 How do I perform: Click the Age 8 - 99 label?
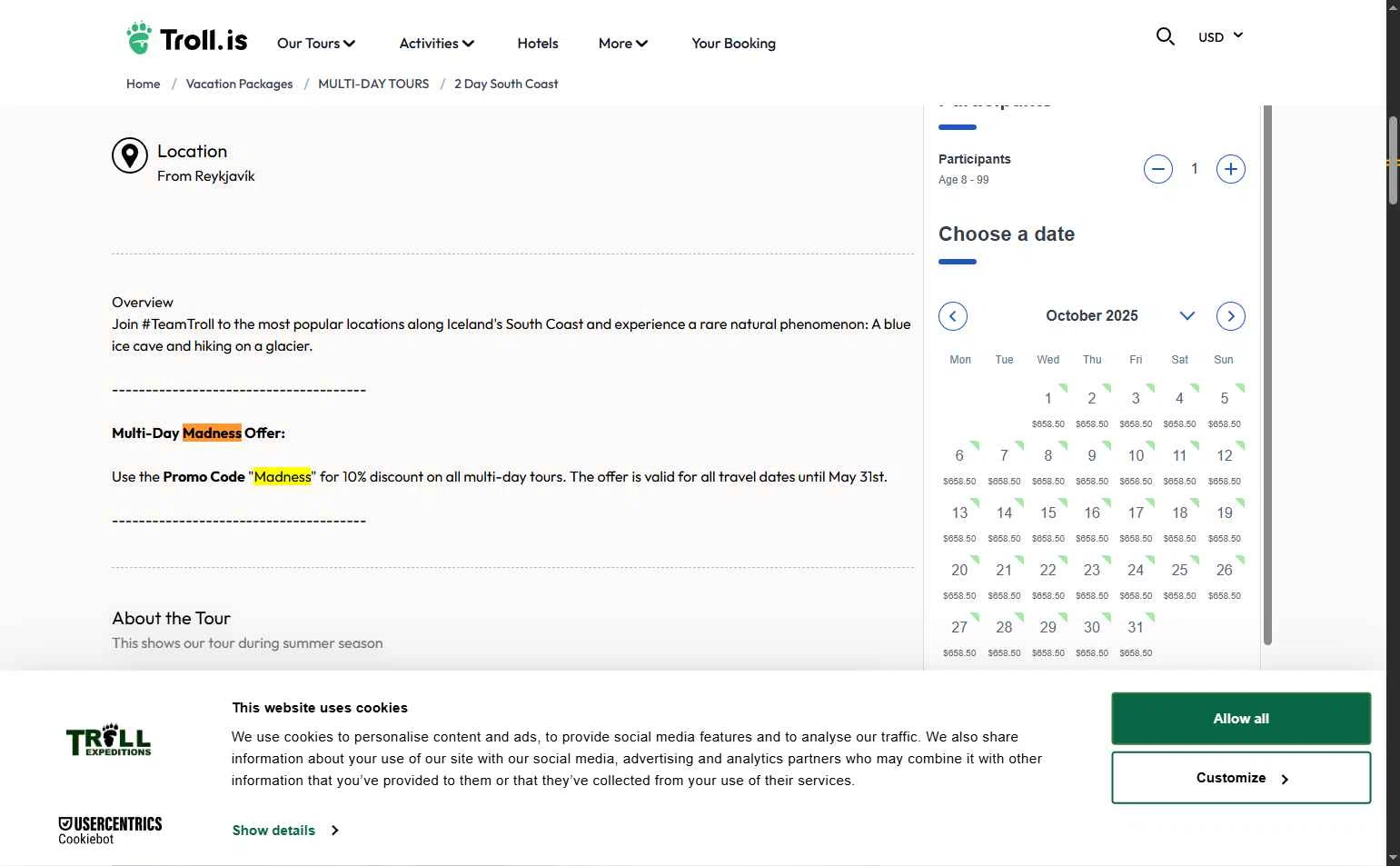point(964,180)
